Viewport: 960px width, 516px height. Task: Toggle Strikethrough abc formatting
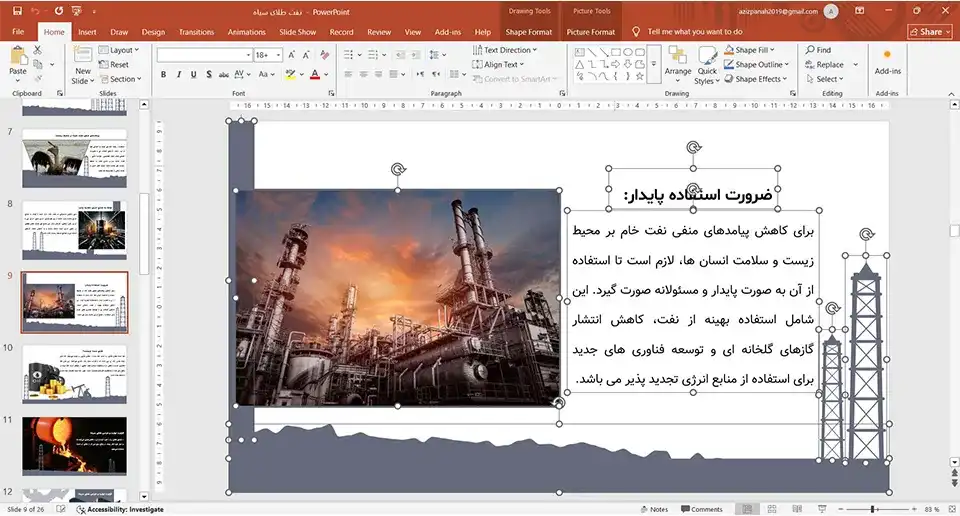pyautogui.click(x=223, y=74)
